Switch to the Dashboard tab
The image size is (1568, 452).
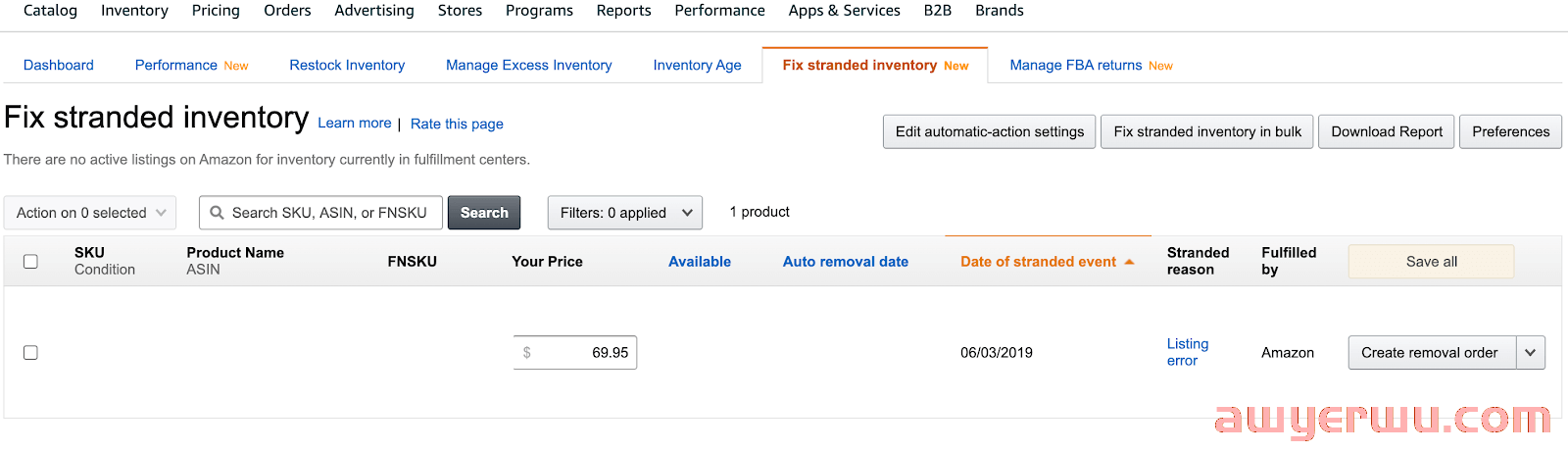(x=59, y=66)
